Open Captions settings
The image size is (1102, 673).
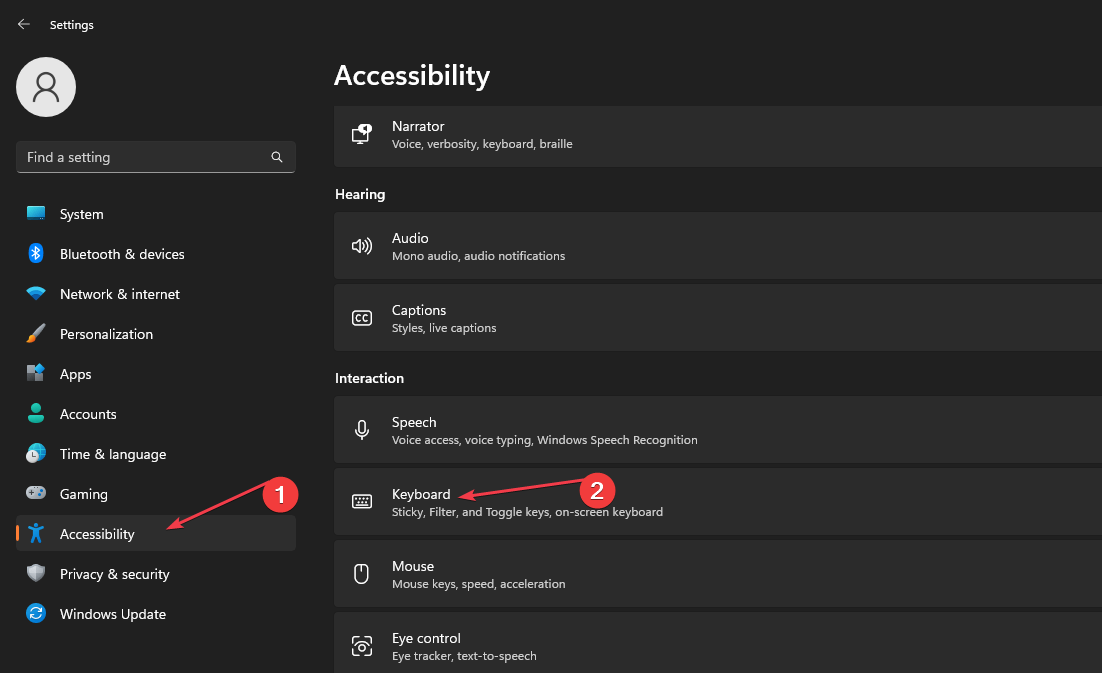click(x=718, y=318)
